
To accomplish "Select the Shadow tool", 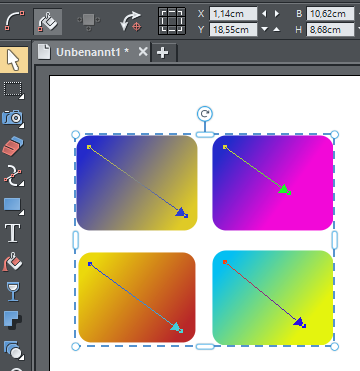I will (13, 320).
